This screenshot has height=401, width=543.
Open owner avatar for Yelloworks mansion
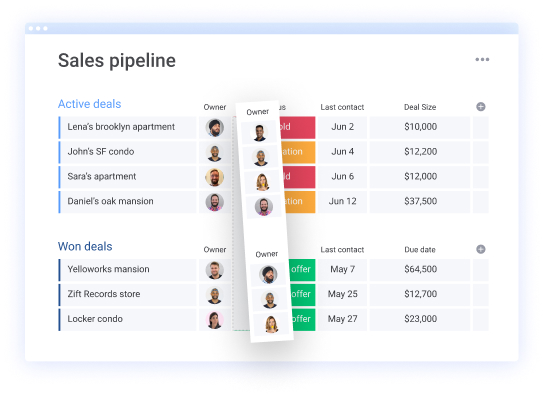tap(214, 270)
